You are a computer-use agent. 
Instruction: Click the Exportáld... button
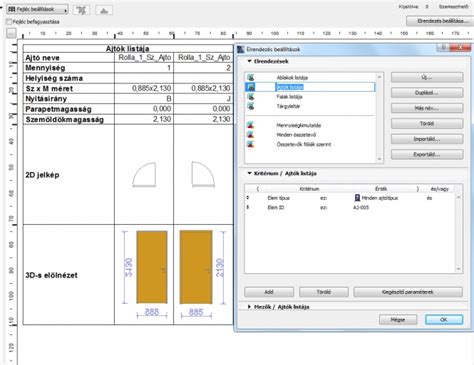(x=427, y=155)
